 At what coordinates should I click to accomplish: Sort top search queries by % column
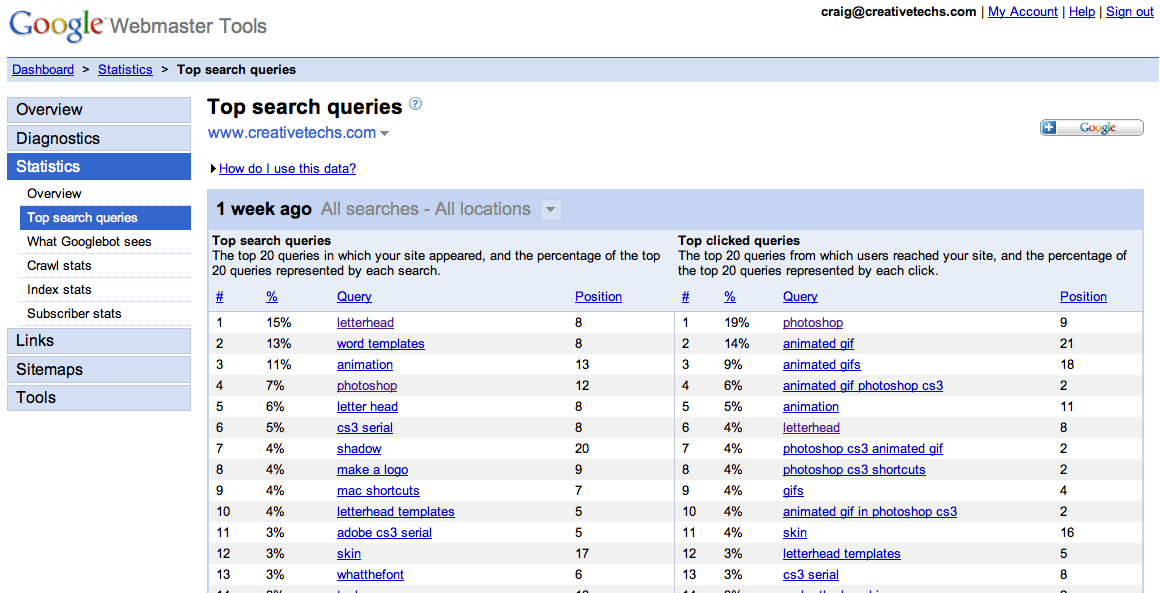pos(272,296)
